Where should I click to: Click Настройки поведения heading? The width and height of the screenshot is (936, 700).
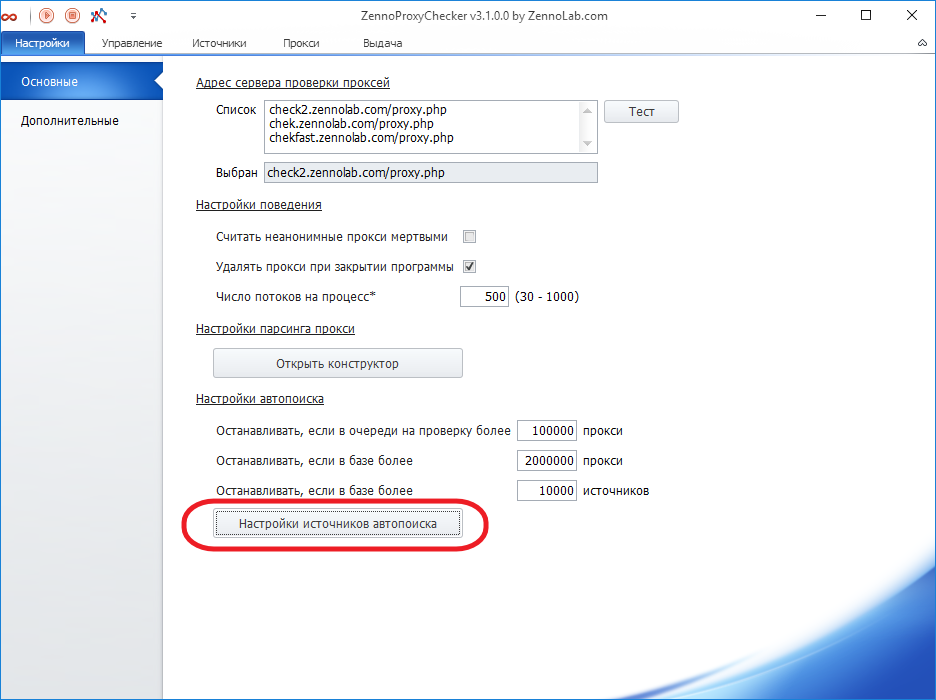click(x=258, y=205)
